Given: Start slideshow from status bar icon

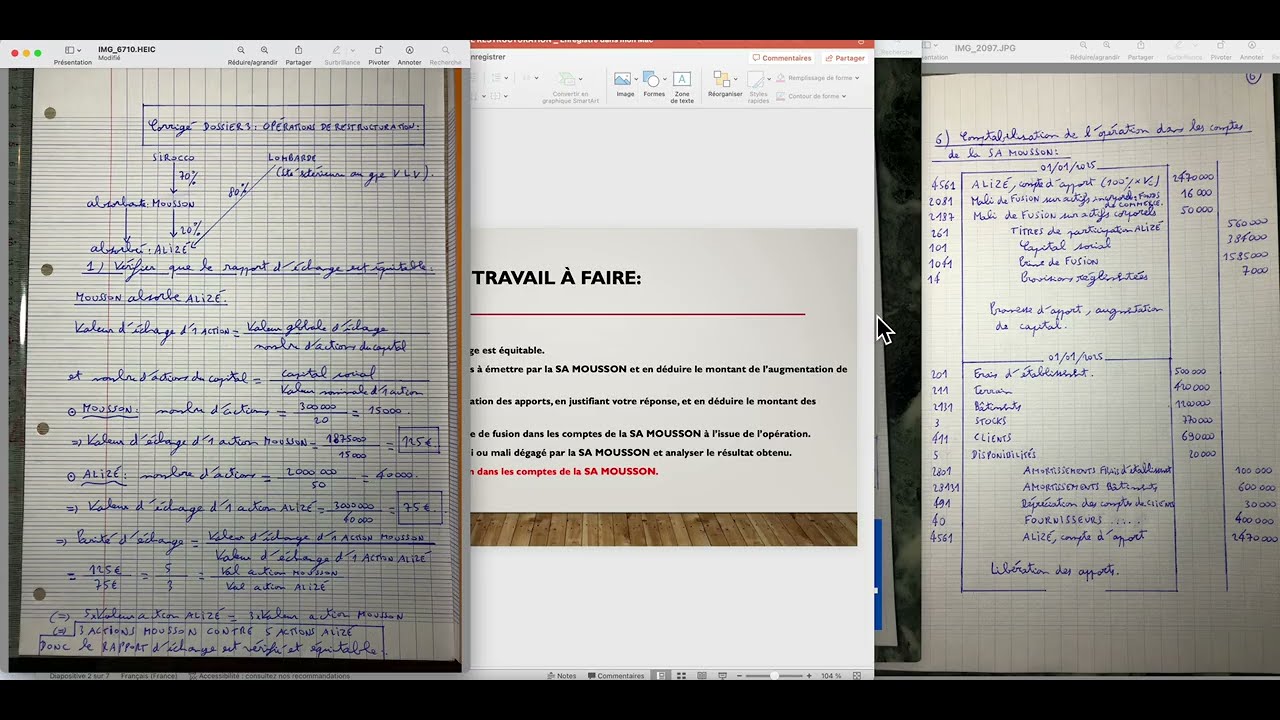Looking at the screenshot, I should pos(722,676).
